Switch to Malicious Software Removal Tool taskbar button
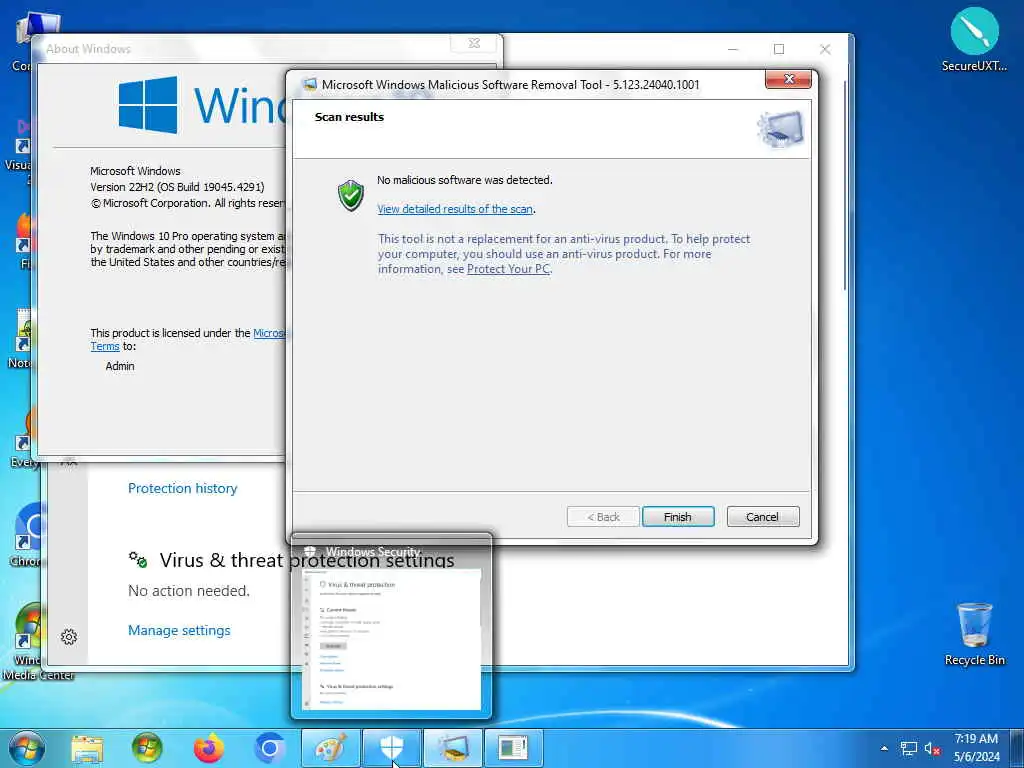This screenshot has height=768, width=1024. coord(453,748)
